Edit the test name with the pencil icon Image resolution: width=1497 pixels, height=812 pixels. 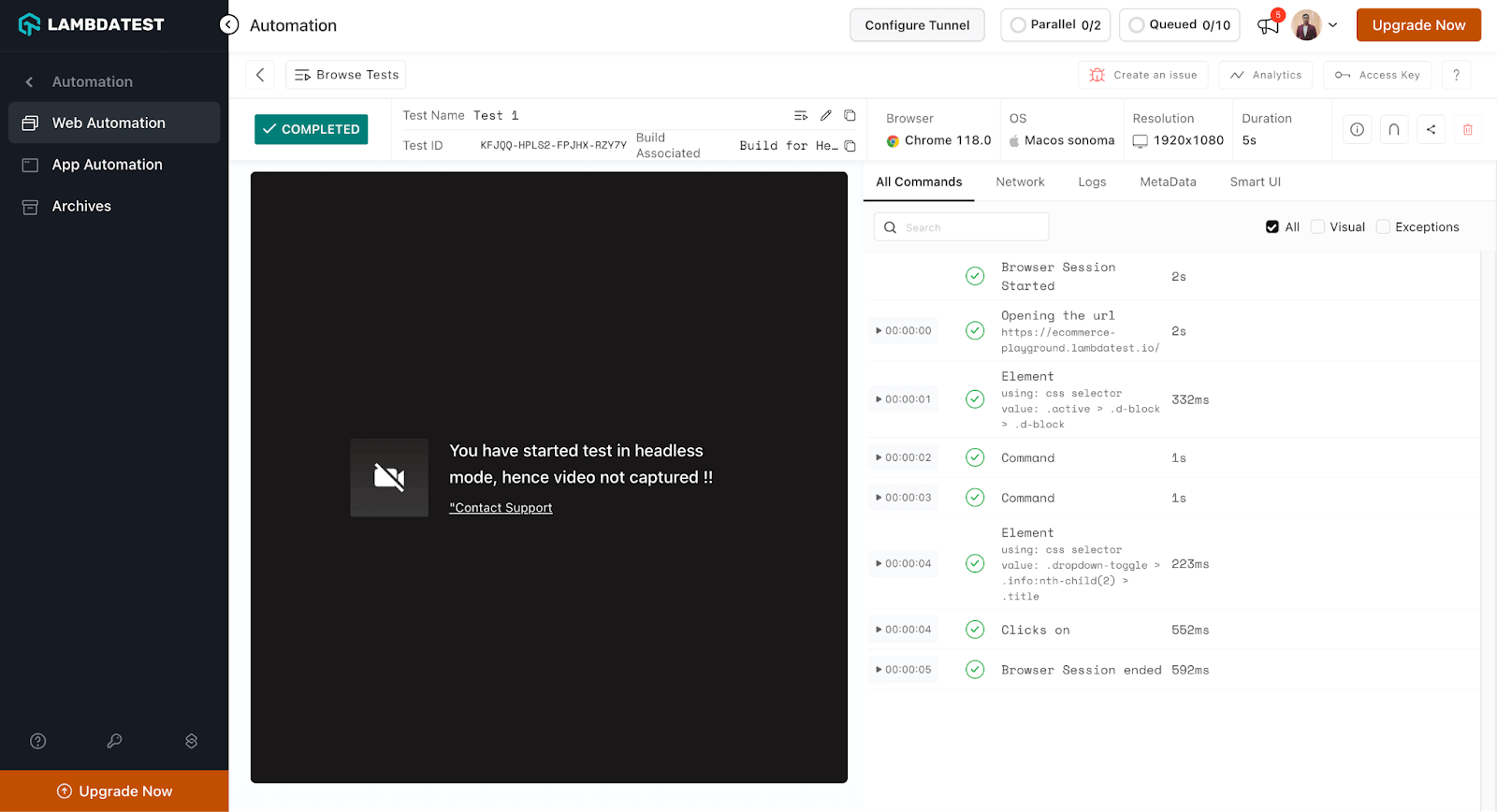point(825,116)
